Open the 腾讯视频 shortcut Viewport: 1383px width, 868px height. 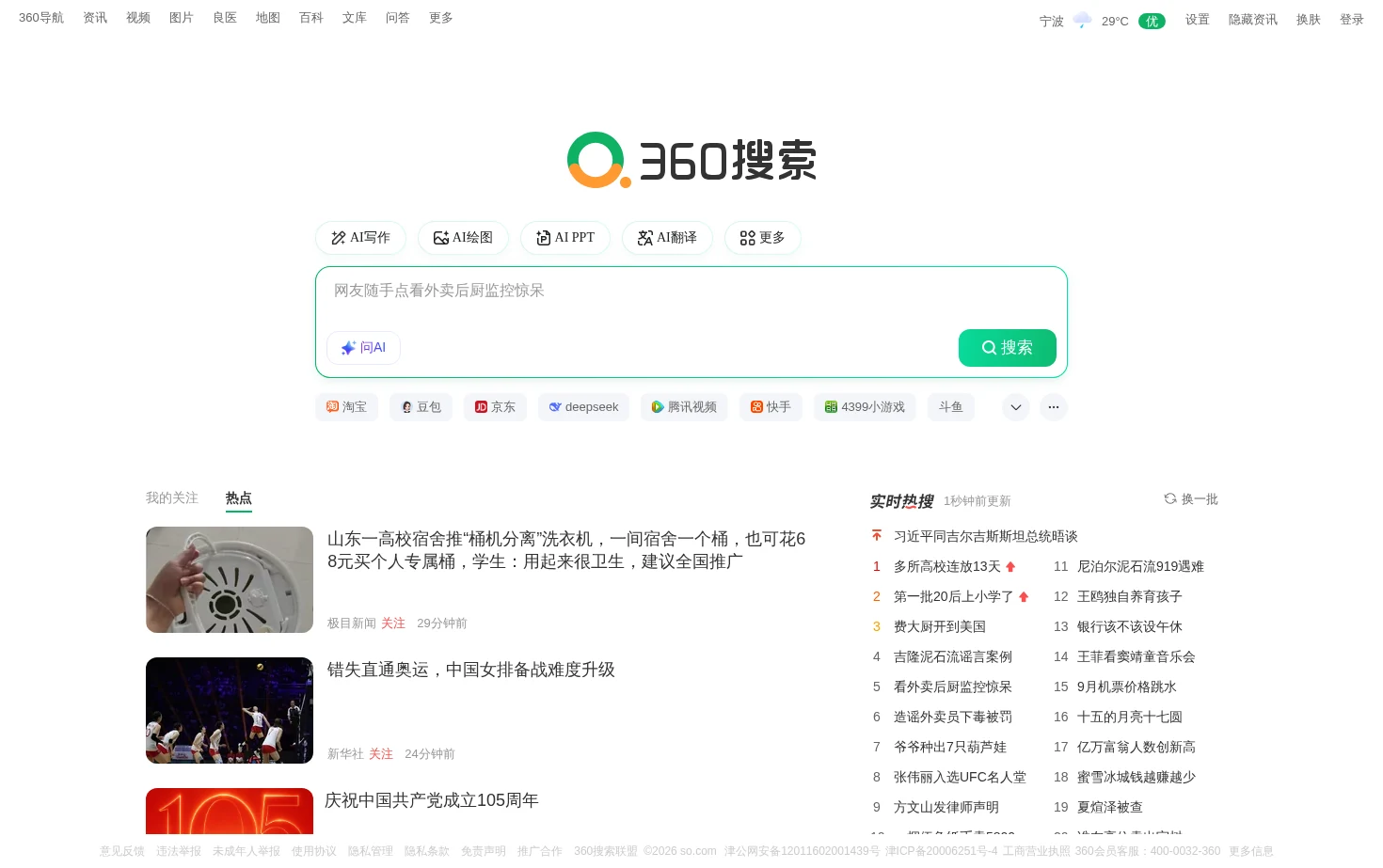click(x=684, y=407)
